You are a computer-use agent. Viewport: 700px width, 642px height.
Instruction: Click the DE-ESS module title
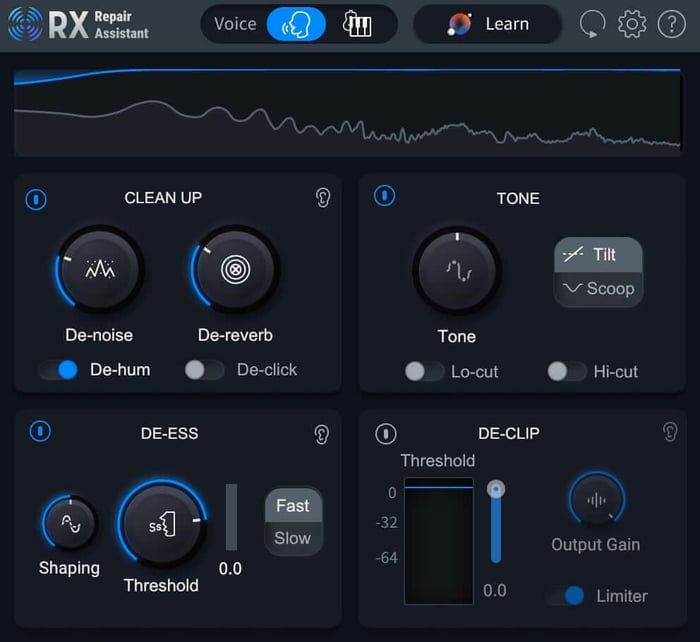pyautogui.click(x=169, y=434)
